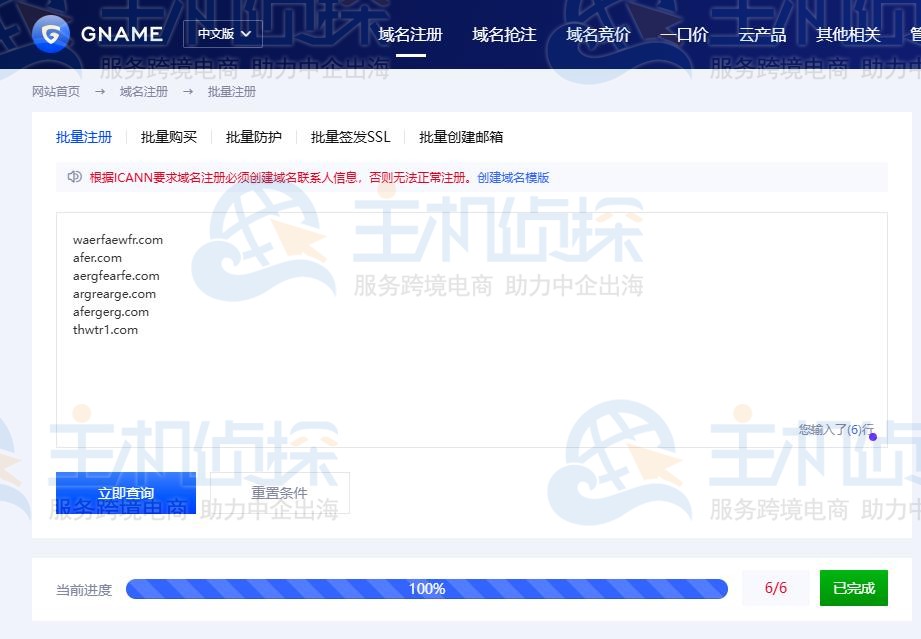
Task: Click inside the domain list textarea
Action: tap(472, 329)
